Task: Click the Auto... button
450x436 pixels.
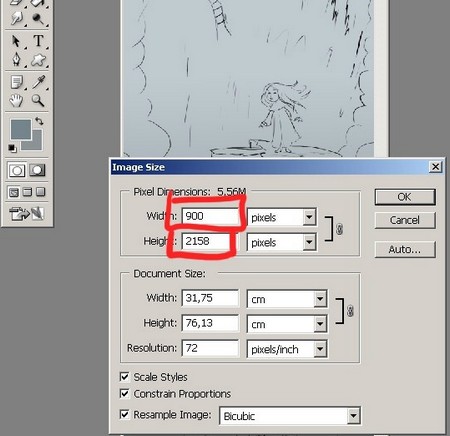Action: (x=405, y=249)
